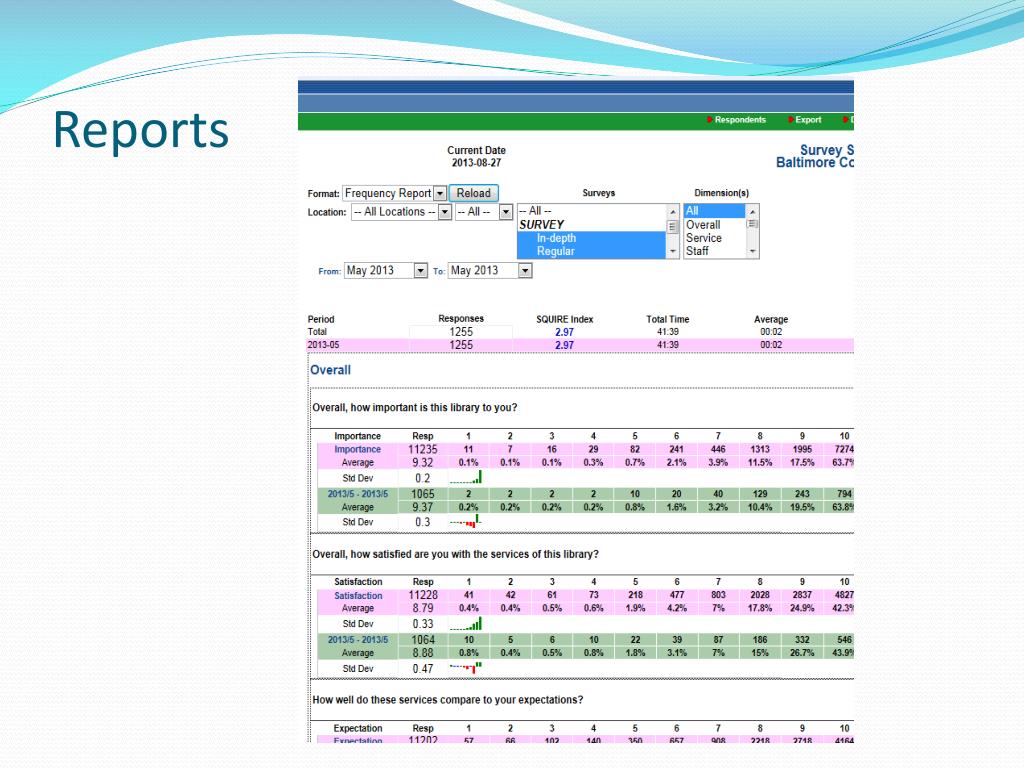The image size is (1024, 768).
Task: Click Importance responses value 11235
Action: click(423, 449)
